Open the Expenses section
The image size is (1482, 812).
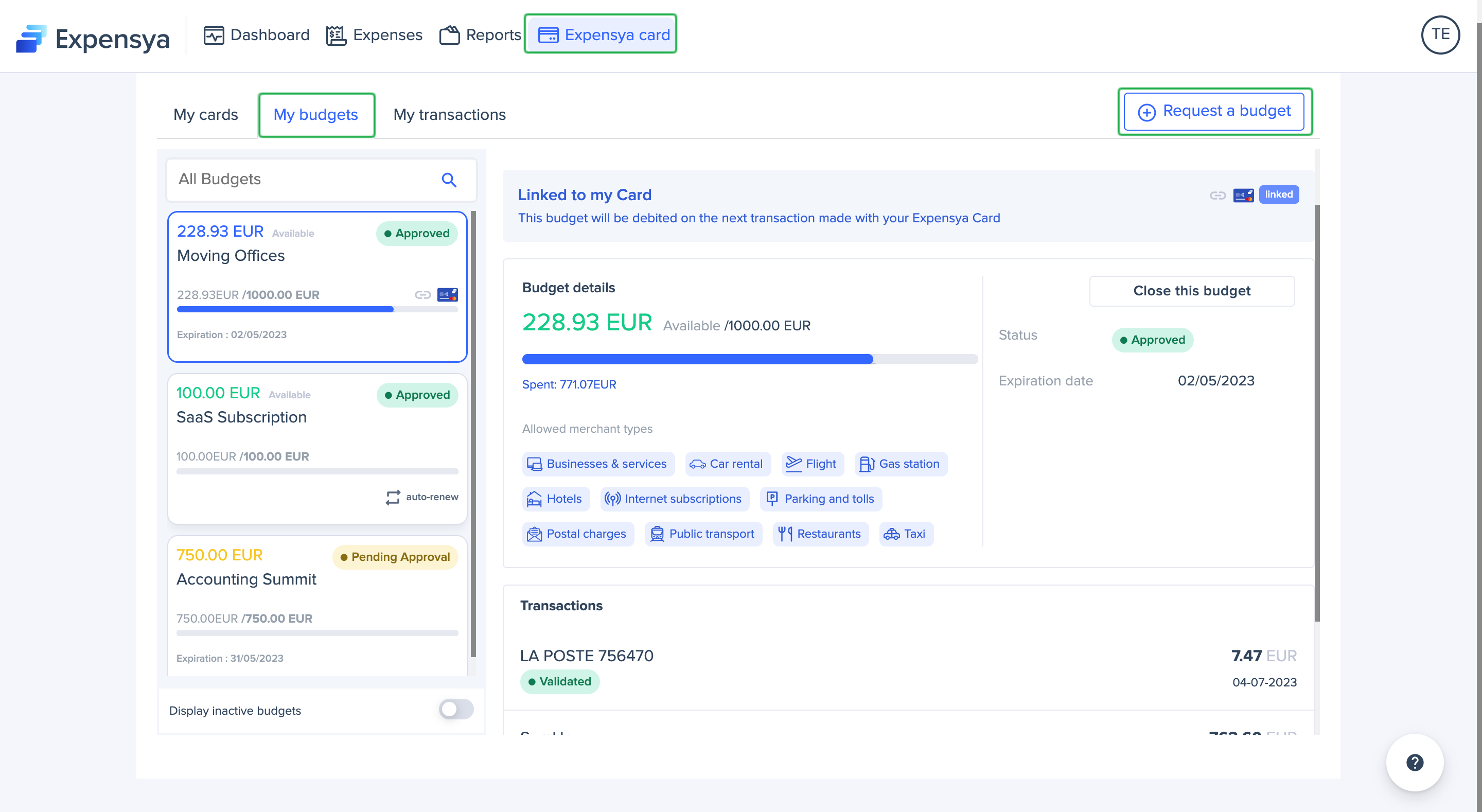coord(375,35)
